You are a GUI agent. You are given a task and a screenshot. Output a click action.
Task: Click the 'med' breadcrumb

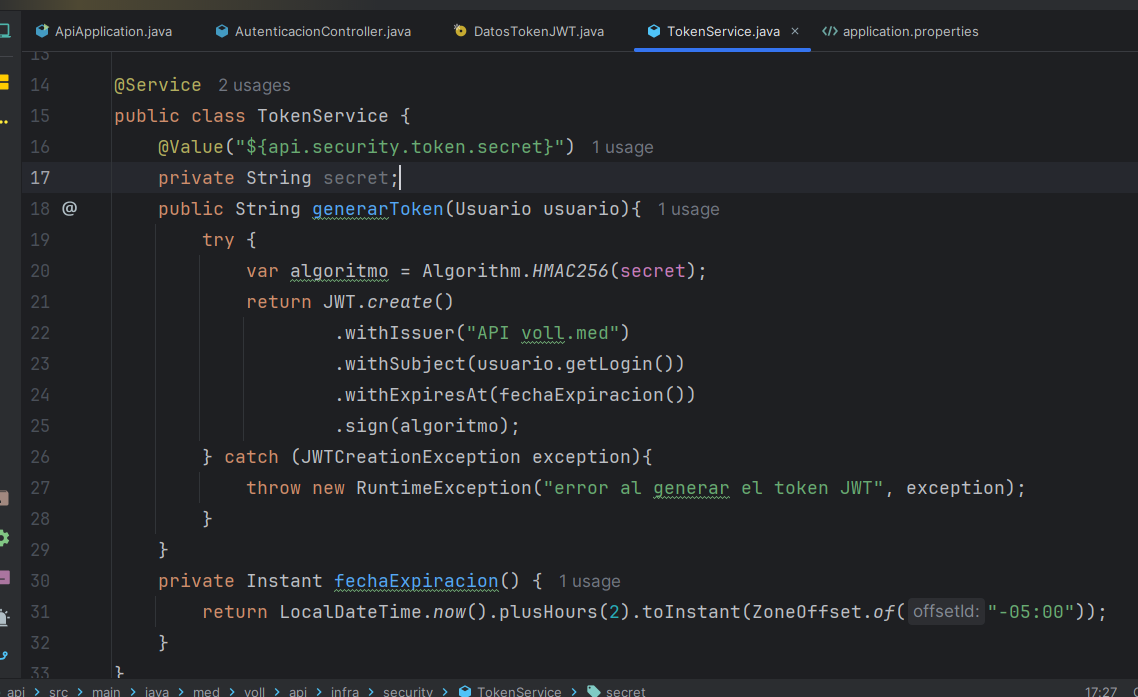click(x=206, y=691)
